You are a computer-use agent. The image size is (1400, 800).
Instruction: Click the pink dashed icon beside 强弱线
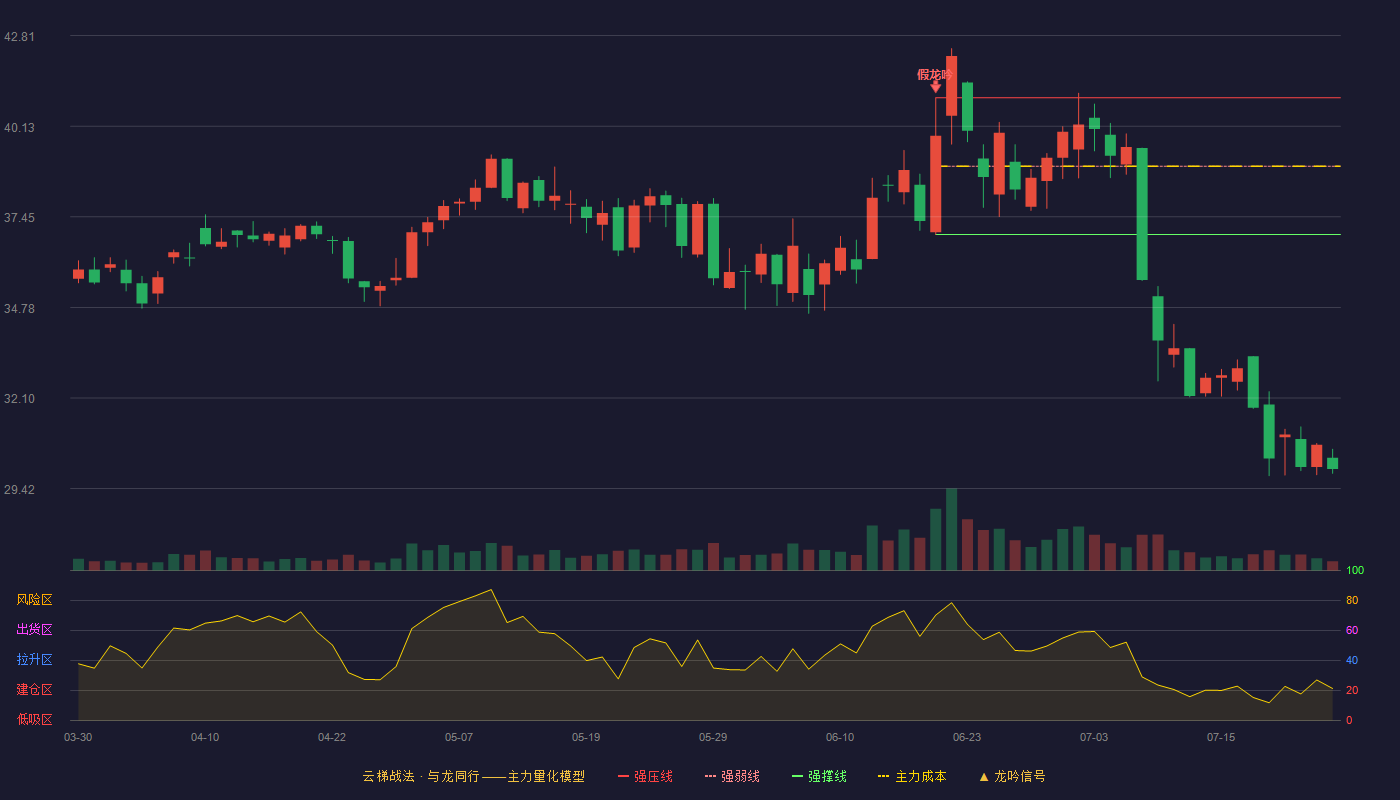(x=710, y=776)
